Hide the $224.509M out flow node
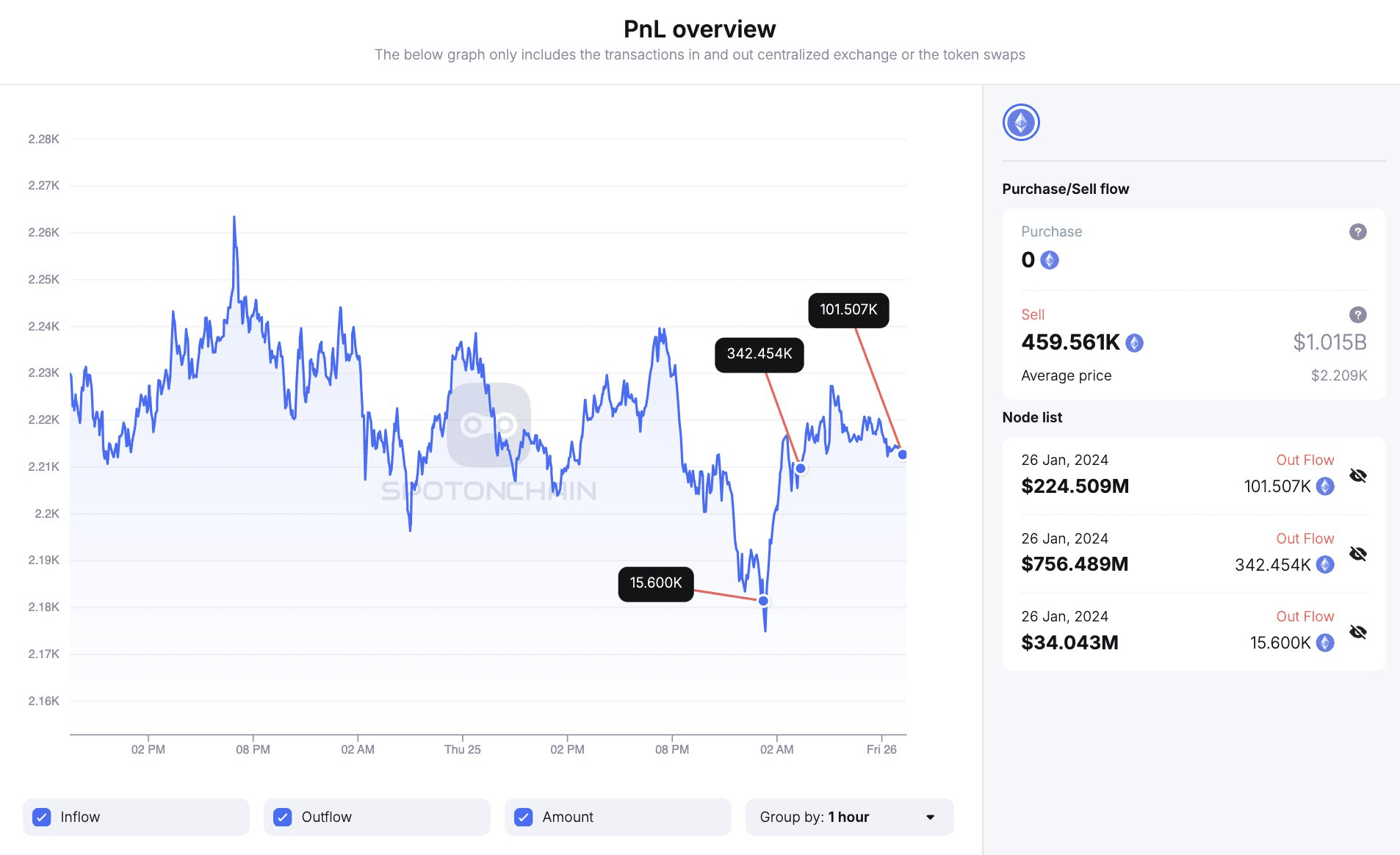Image resolution: width=1400 pixels, height=855 pixels. 1358,475
